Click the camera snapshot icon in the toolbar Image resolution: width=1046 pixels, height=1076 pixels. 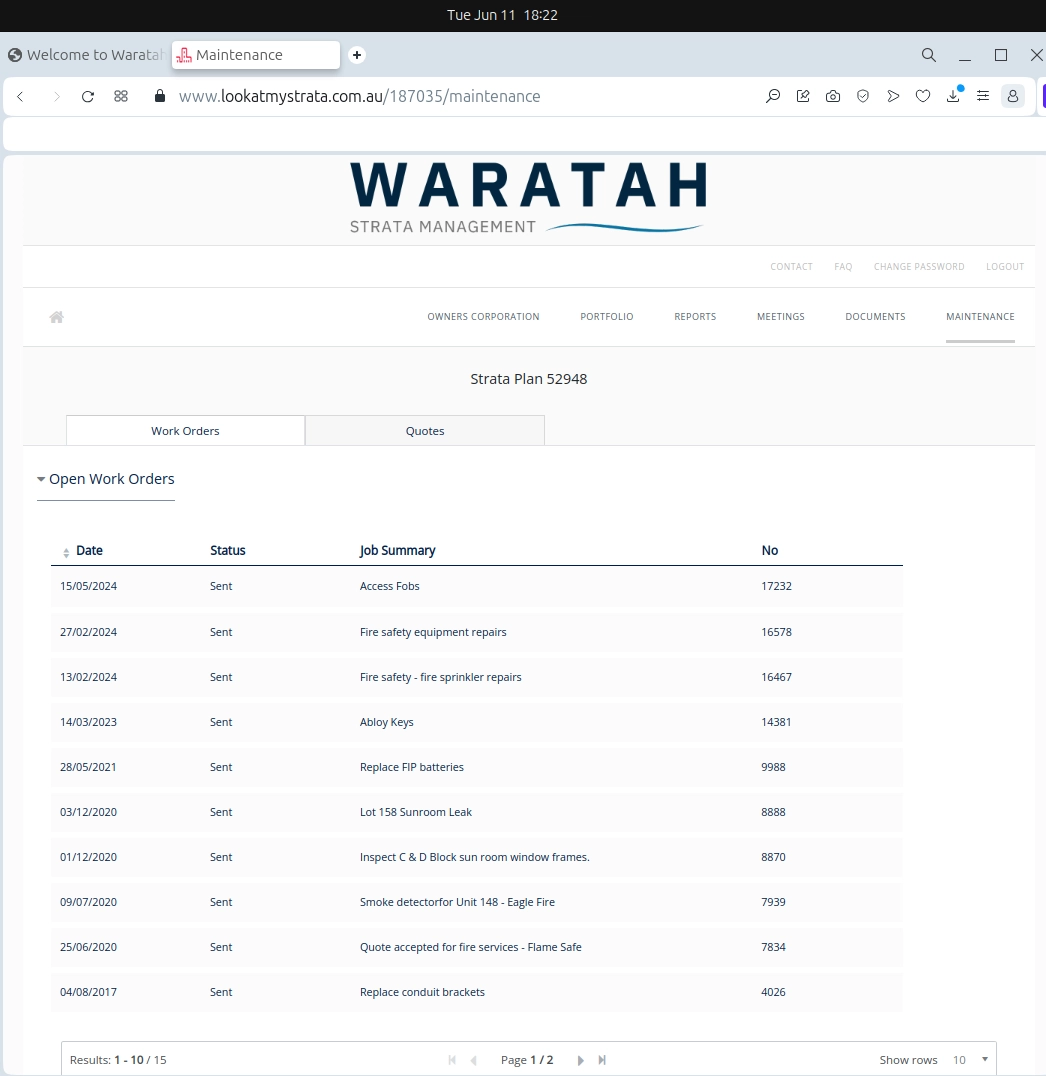pos(833,97)
